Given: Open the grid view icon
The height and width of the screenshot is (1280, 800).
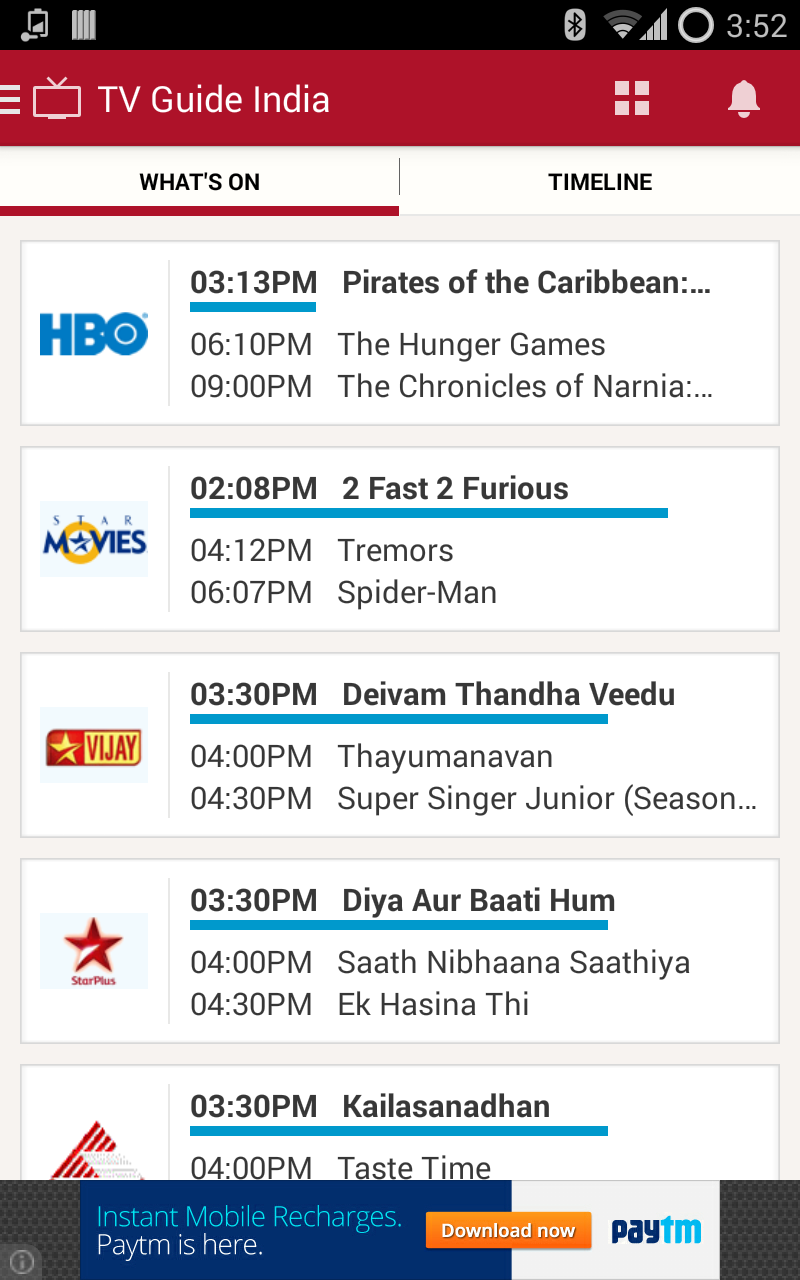Looking at the screenshot, I should pos(632,99).
